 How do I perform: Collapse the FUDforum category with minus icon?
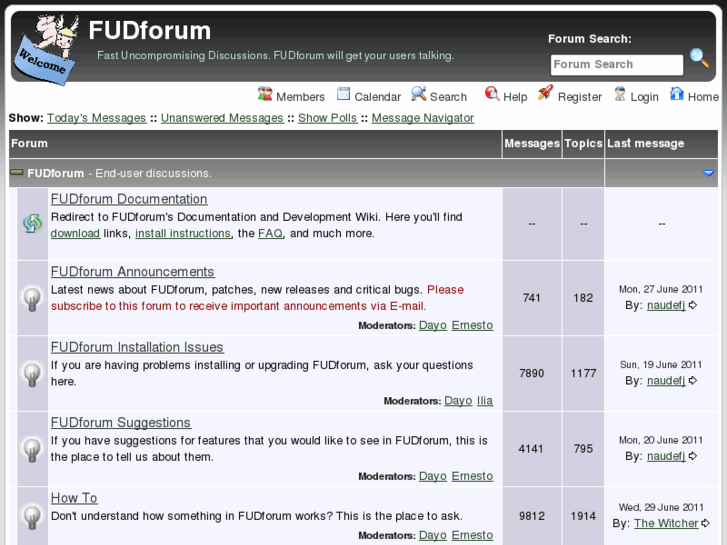(17, 173)
